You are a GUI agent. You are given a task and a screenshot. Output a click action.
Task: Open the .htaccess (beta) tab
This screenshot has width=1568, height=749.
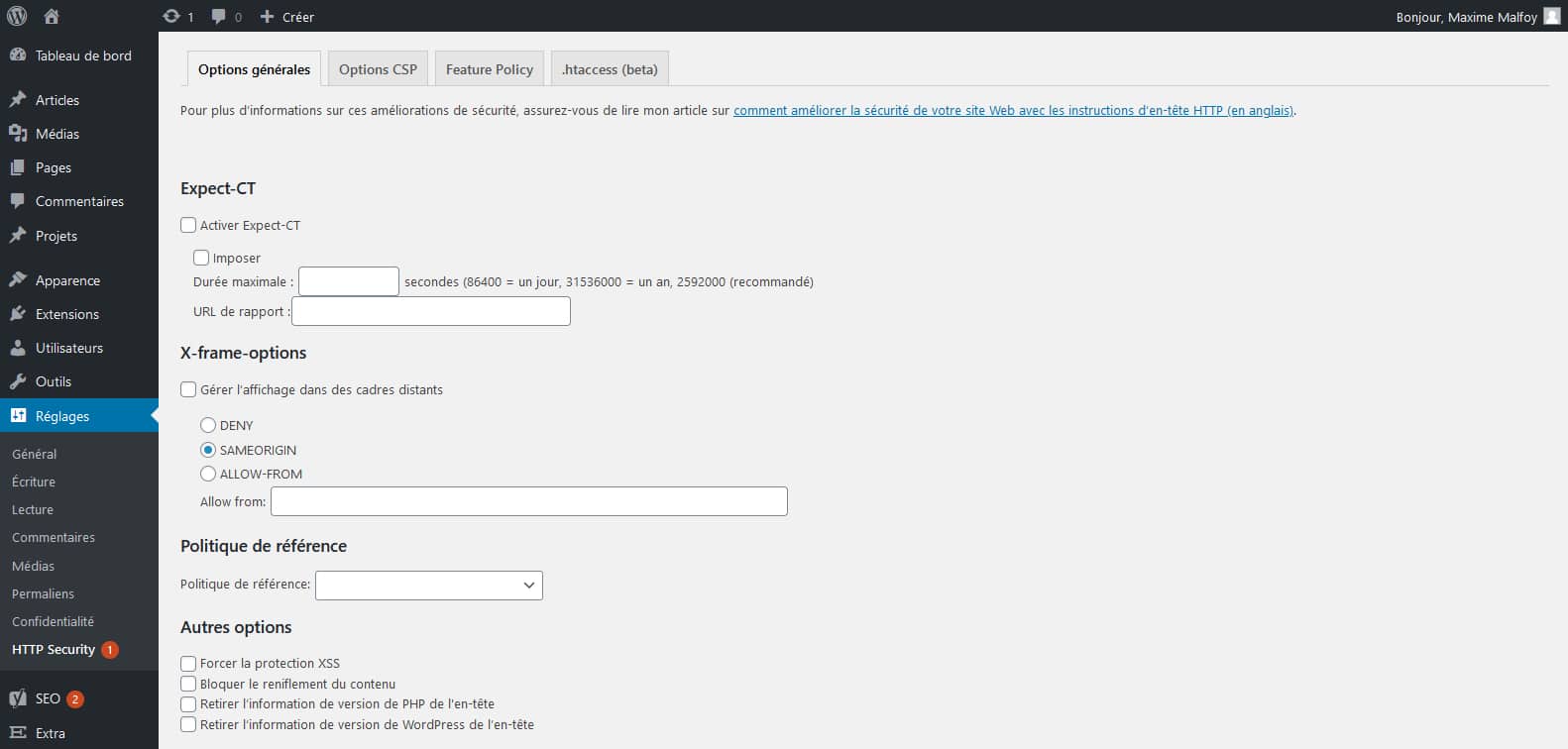coord(610,68)
